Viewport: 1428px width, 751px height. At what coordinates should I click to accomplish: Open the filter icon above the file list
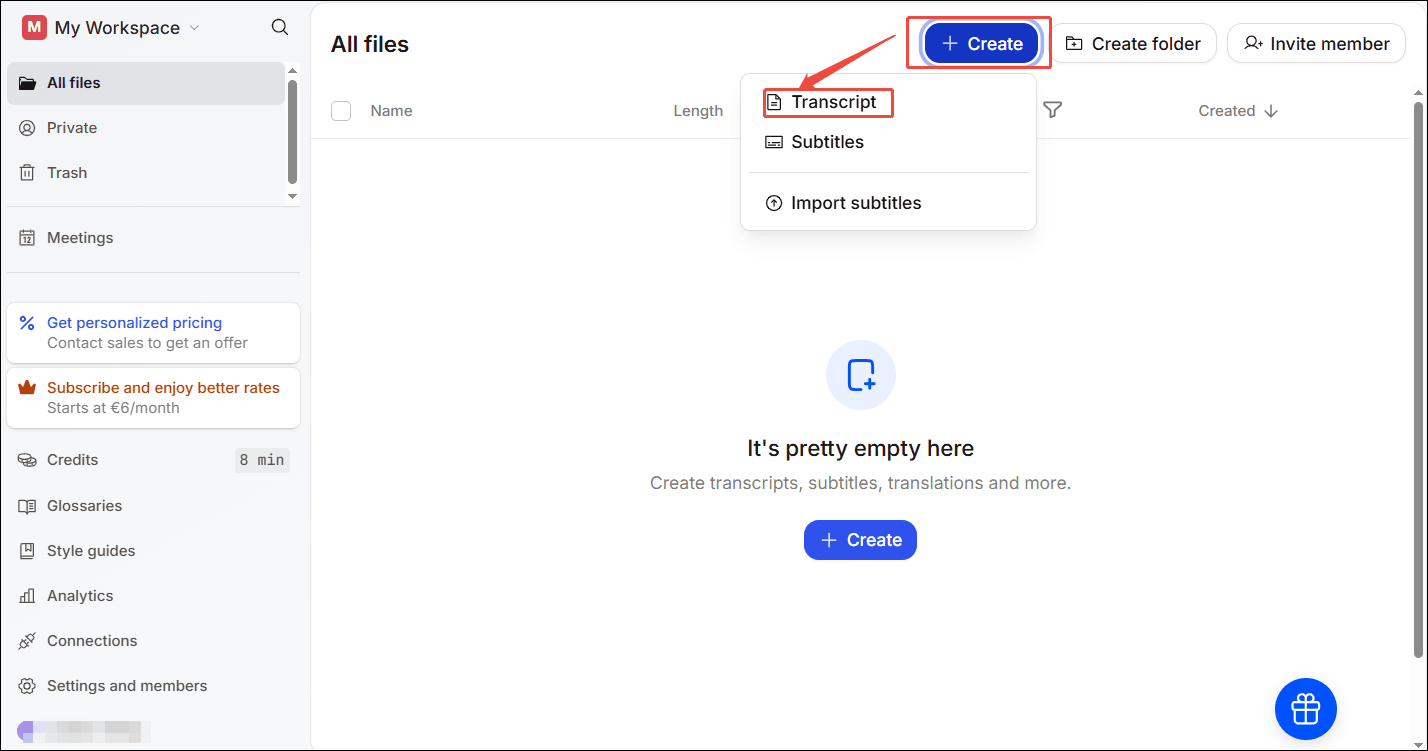click(1052, 110)
